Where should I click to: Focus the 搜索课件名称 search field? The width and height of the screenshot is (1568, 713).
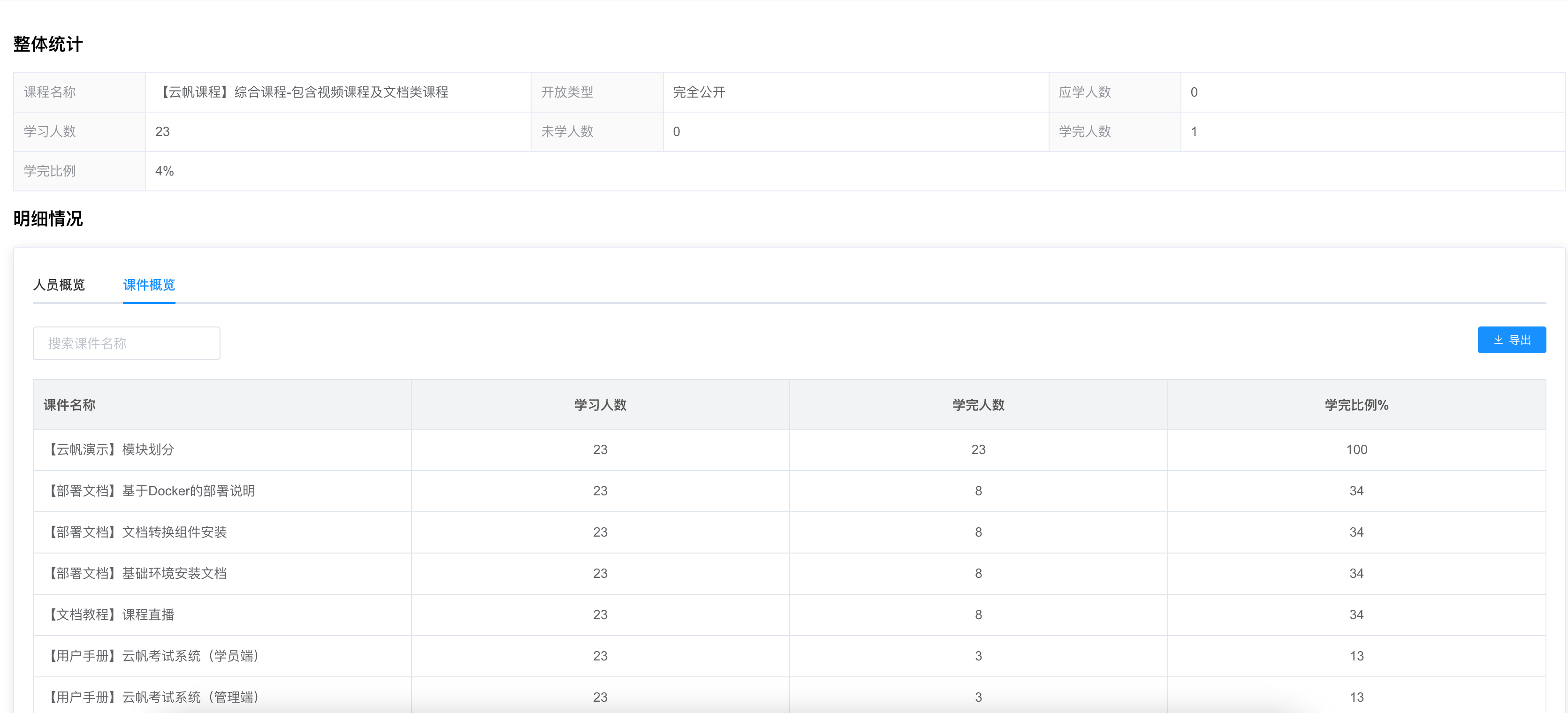click(127, 343)
